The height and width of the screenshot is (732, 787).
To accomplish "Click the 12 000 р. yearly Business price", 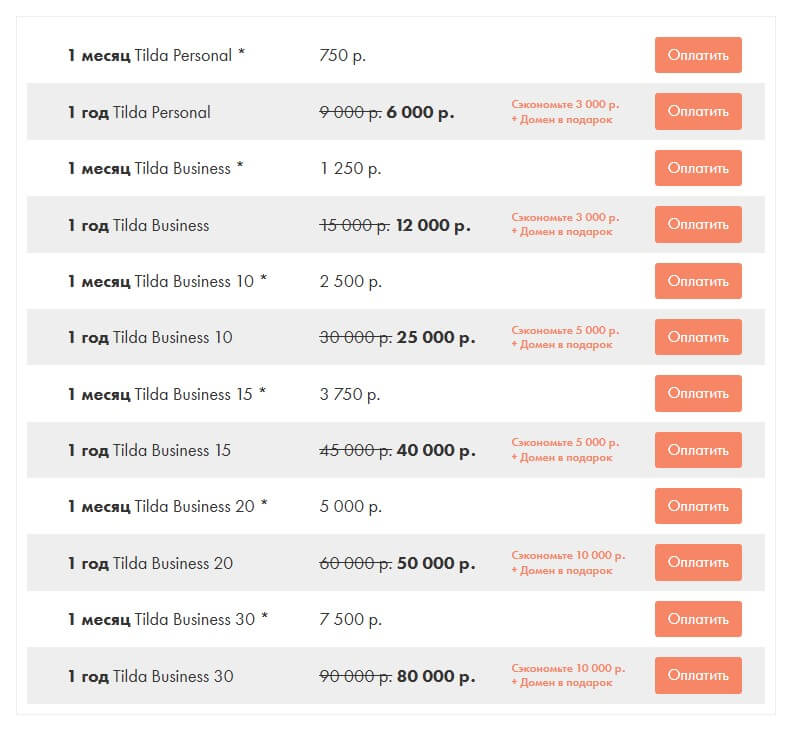I will 433,226.
